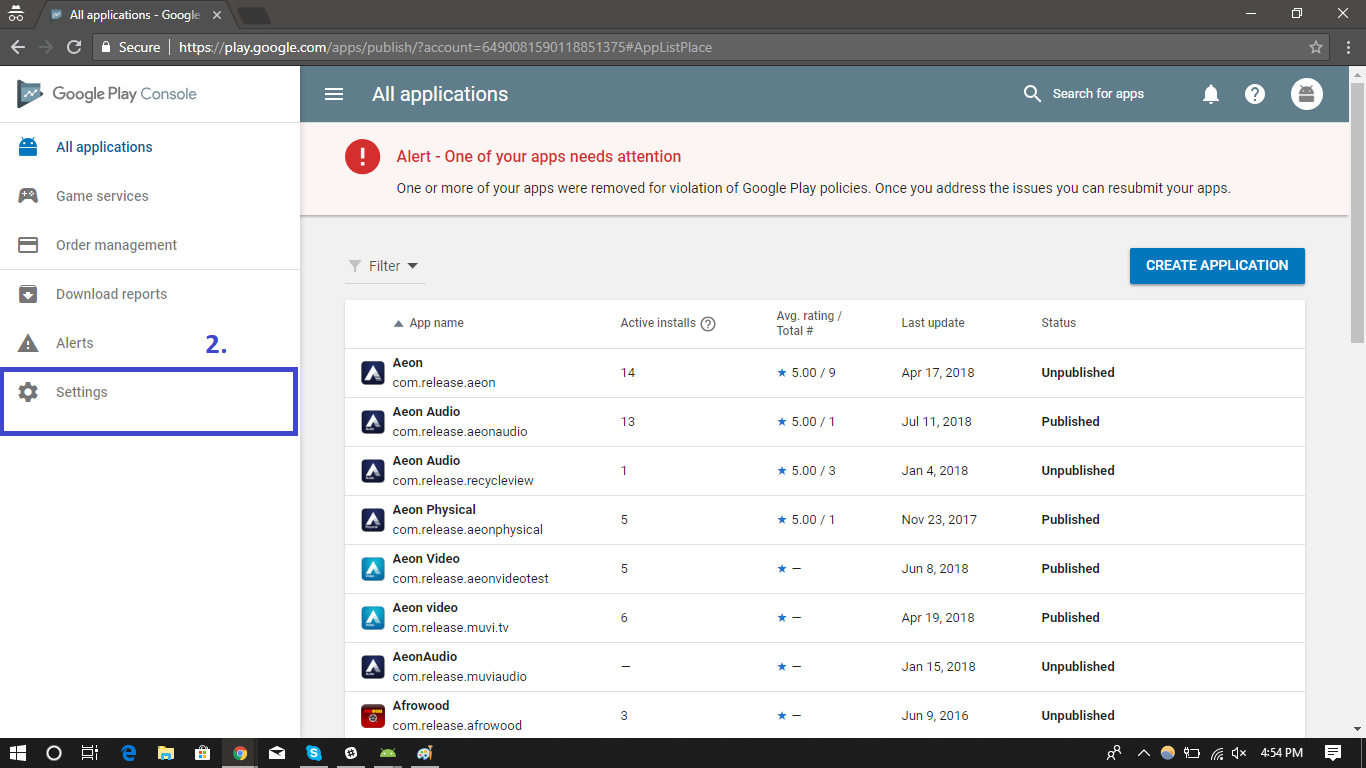
Task: Open the Microsoft Store taskbar icon
Action: pos(203,753)
